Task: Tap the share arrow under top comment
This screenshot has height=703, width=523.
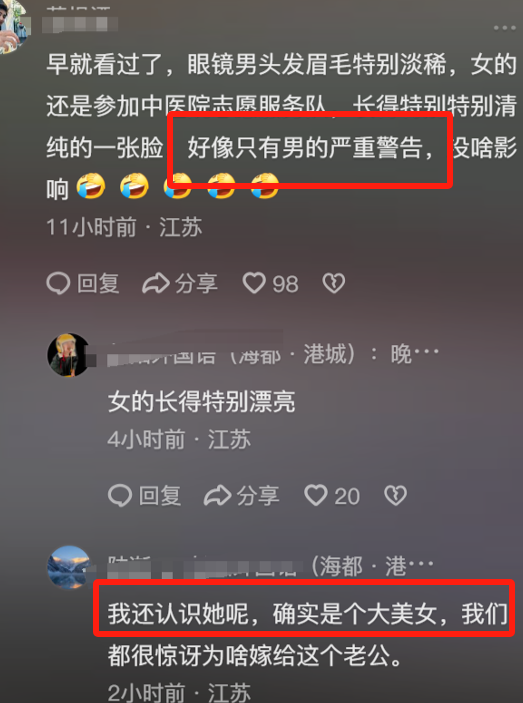Action: (x=156, y=283)
